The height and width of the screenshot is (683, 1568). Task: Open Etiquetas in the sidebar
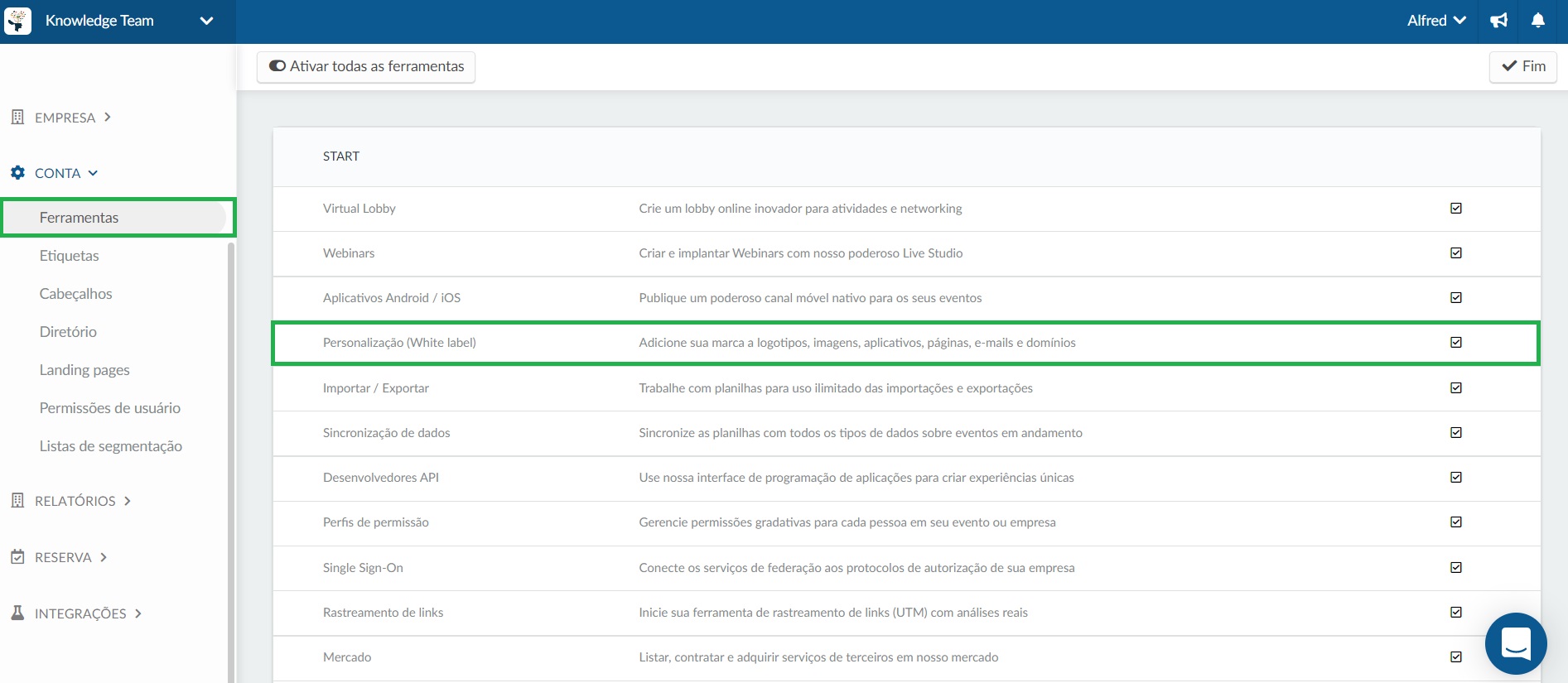pos(70,256)
